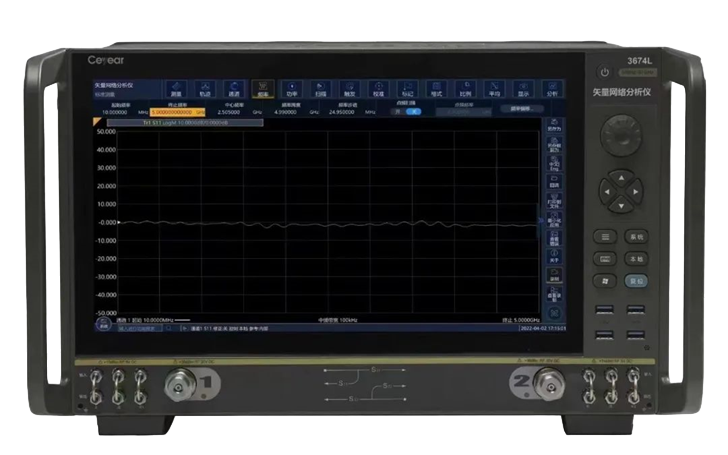
Task: Toggle the 点频扫描 on/off switch
Action: (406, 112)
